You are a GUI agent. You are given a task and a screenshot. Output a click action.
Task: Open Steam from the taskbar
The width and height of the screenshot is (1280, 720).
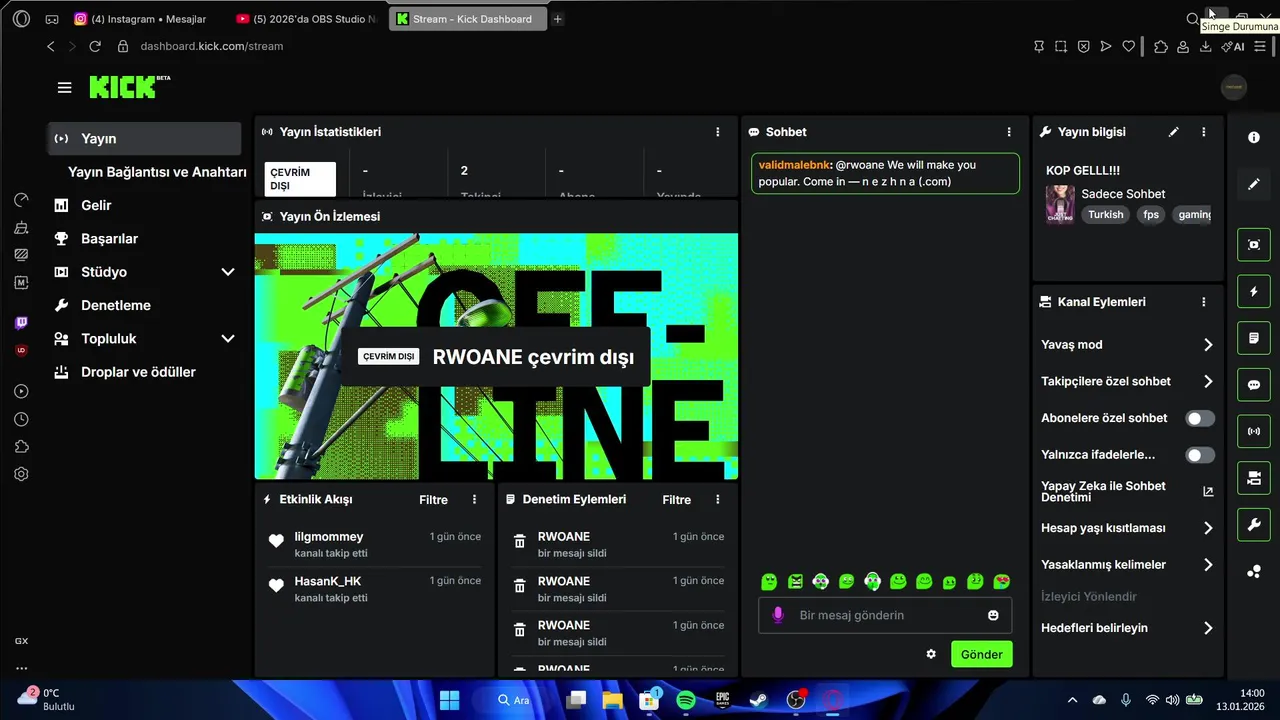click(759, 700)
